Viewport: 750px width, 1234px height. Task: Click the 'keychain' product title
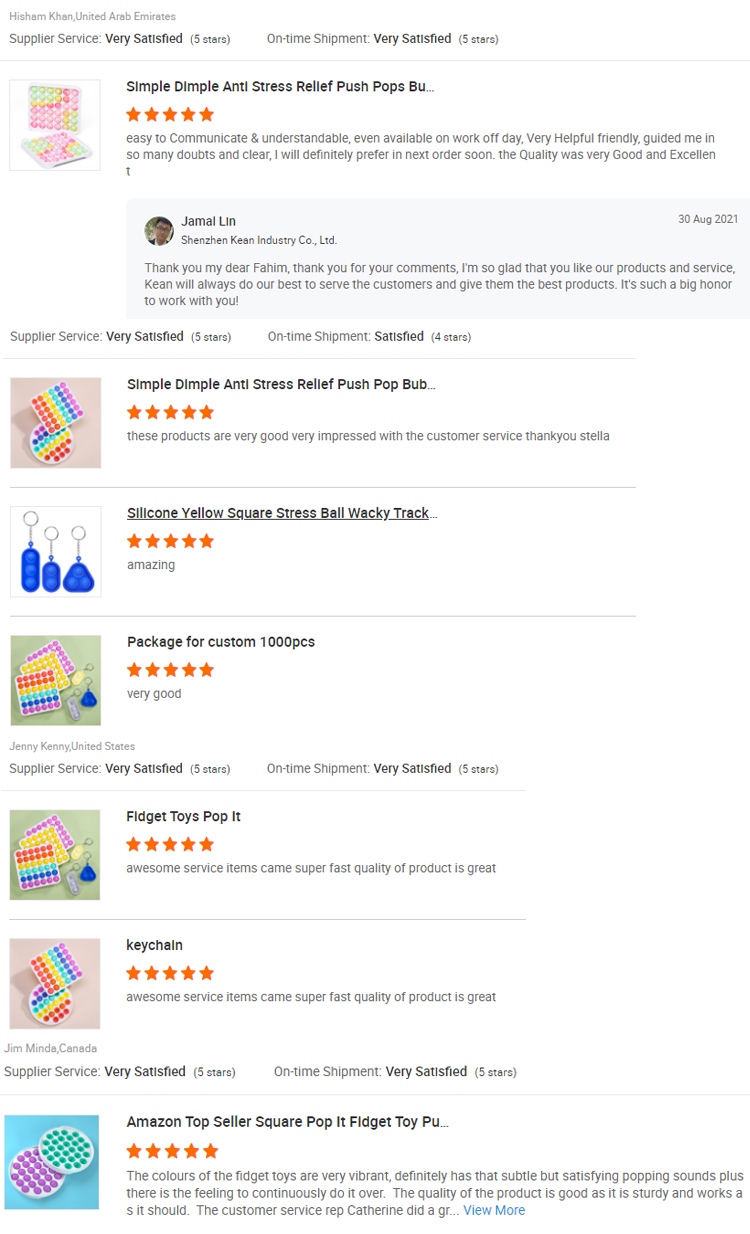pyautogui.click(x=154, y=945)
